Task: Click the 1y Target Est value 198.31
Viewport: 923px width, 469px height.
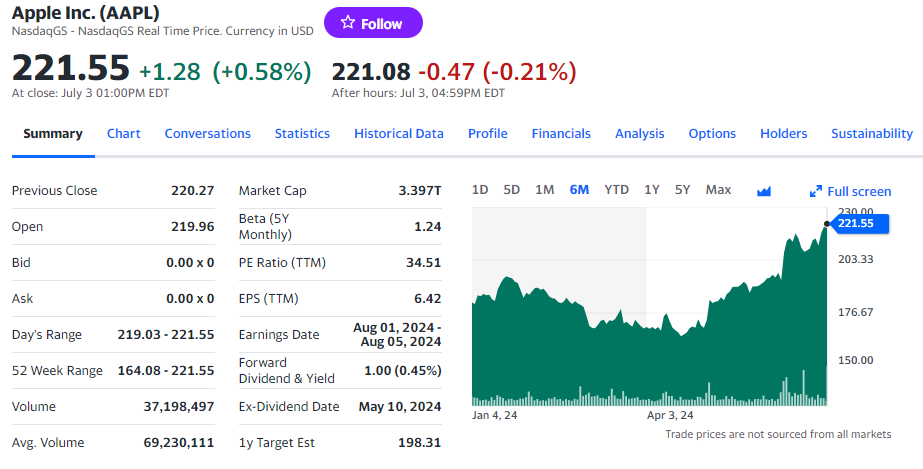Action: coord(419,443)
